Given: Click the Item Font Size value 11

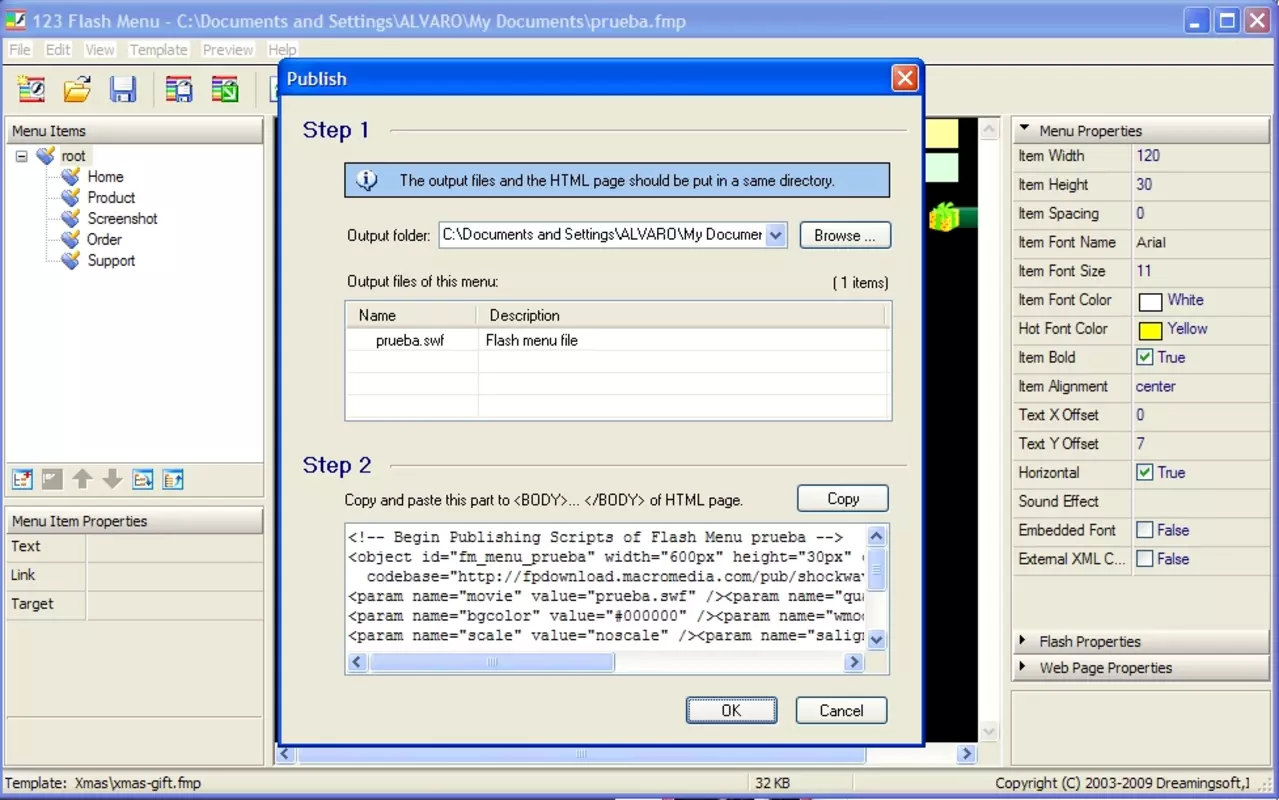Looking at the screenshot, I should [1144, 271].
